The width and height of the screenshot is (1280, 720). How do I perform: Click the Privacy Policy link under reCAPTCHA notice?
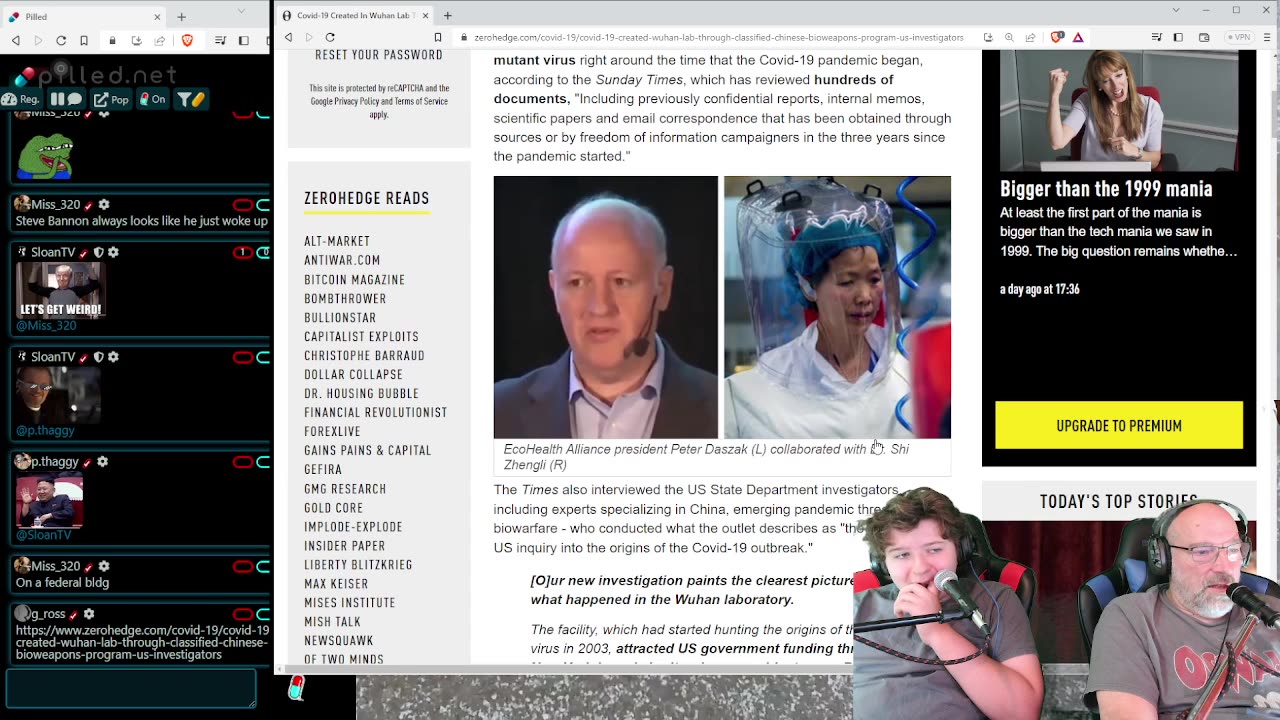click(358, 101)
